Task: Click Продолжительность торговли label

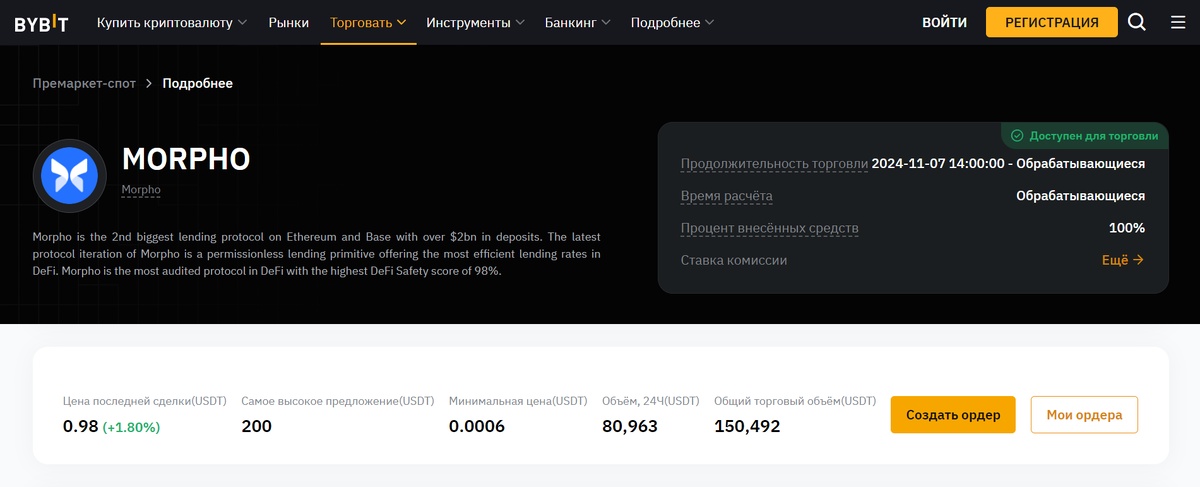Action: click(x=775, y=164)
